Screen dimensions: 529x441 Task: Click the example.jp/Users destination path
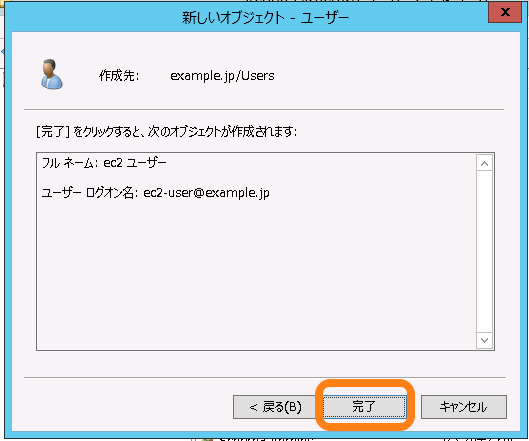222,76
